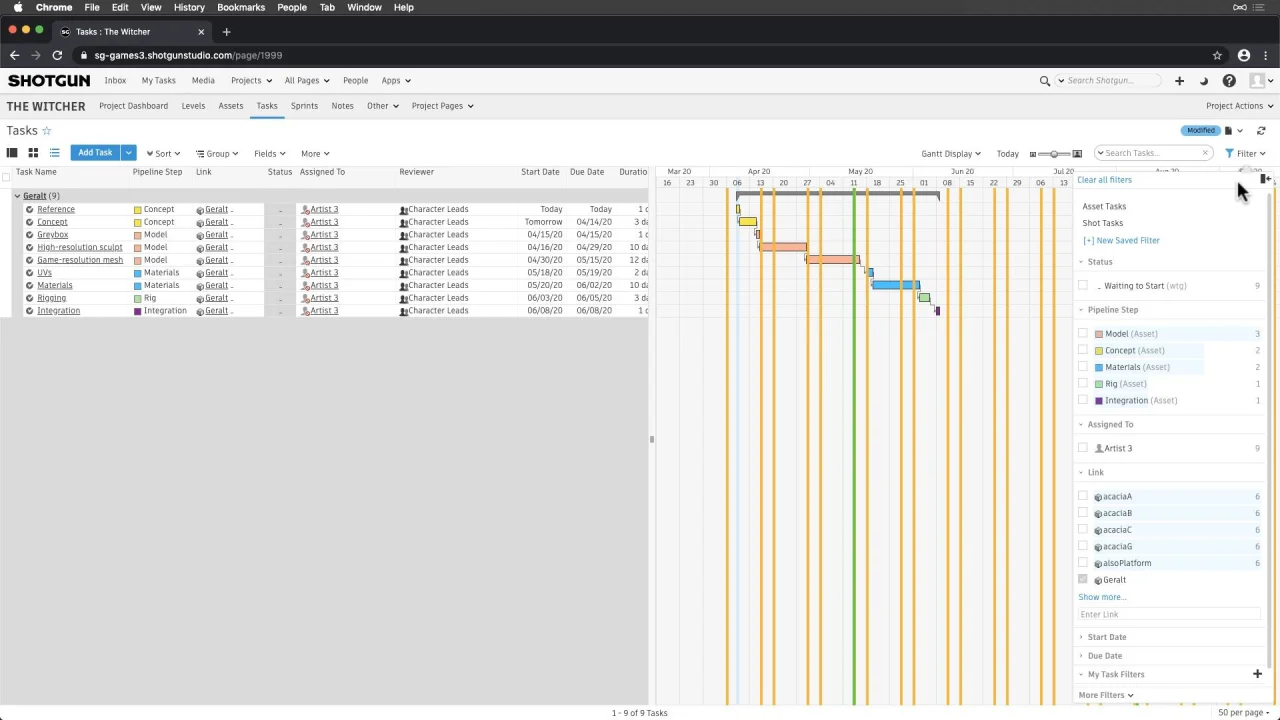The height and width of the screenshot is (720, 1280).
Task: Check the Concept pipeline step filter
Action: pos(1083,351)
